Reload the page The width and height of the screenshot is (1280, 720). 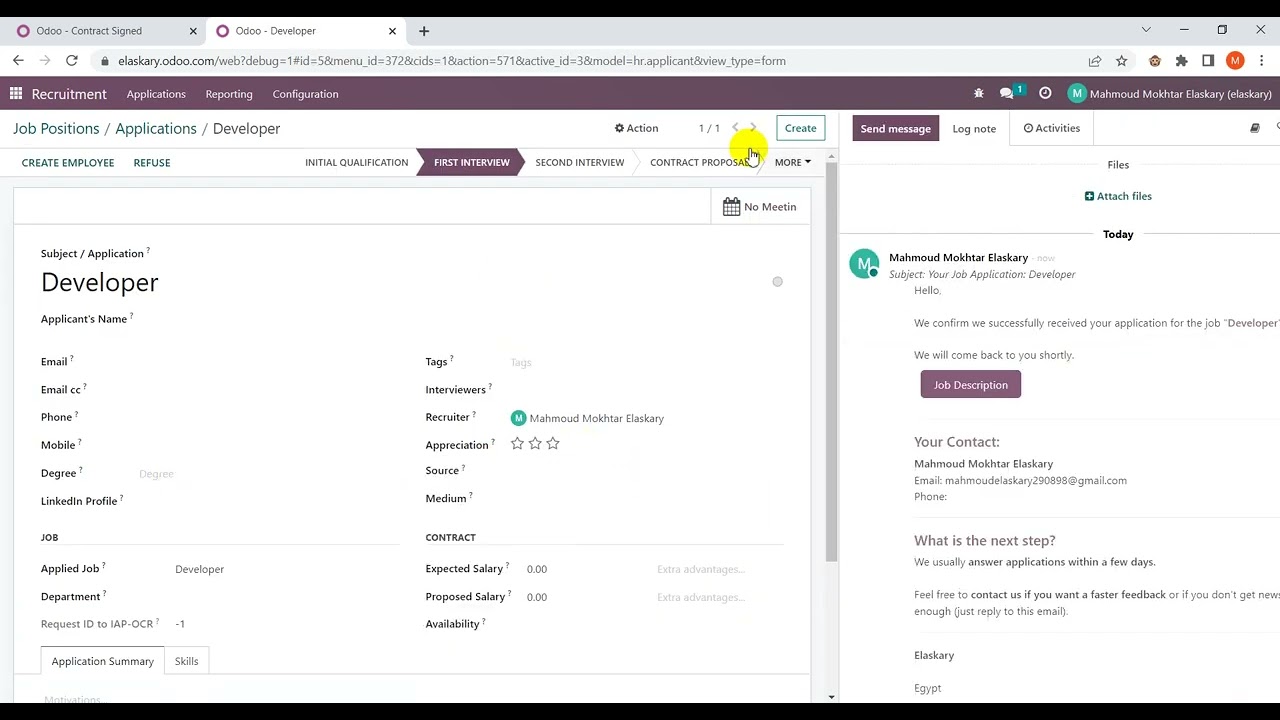pyautogui.click(x=72, y=61)
